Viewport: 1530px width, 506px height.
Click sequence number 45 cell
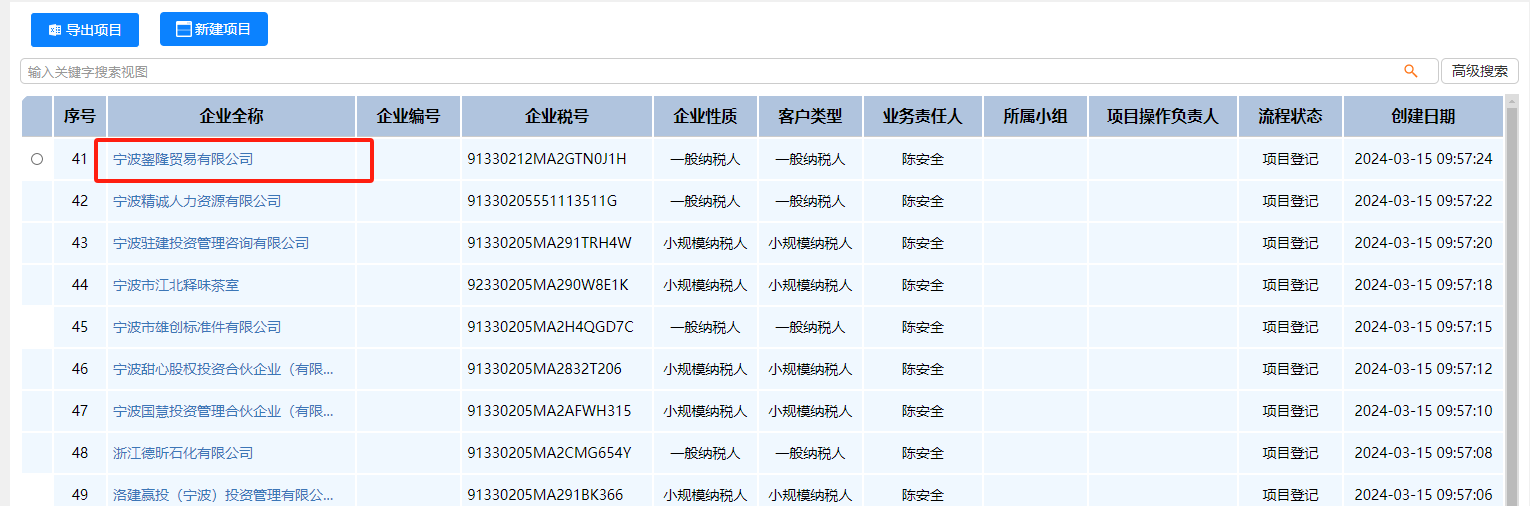coord(80,327)
